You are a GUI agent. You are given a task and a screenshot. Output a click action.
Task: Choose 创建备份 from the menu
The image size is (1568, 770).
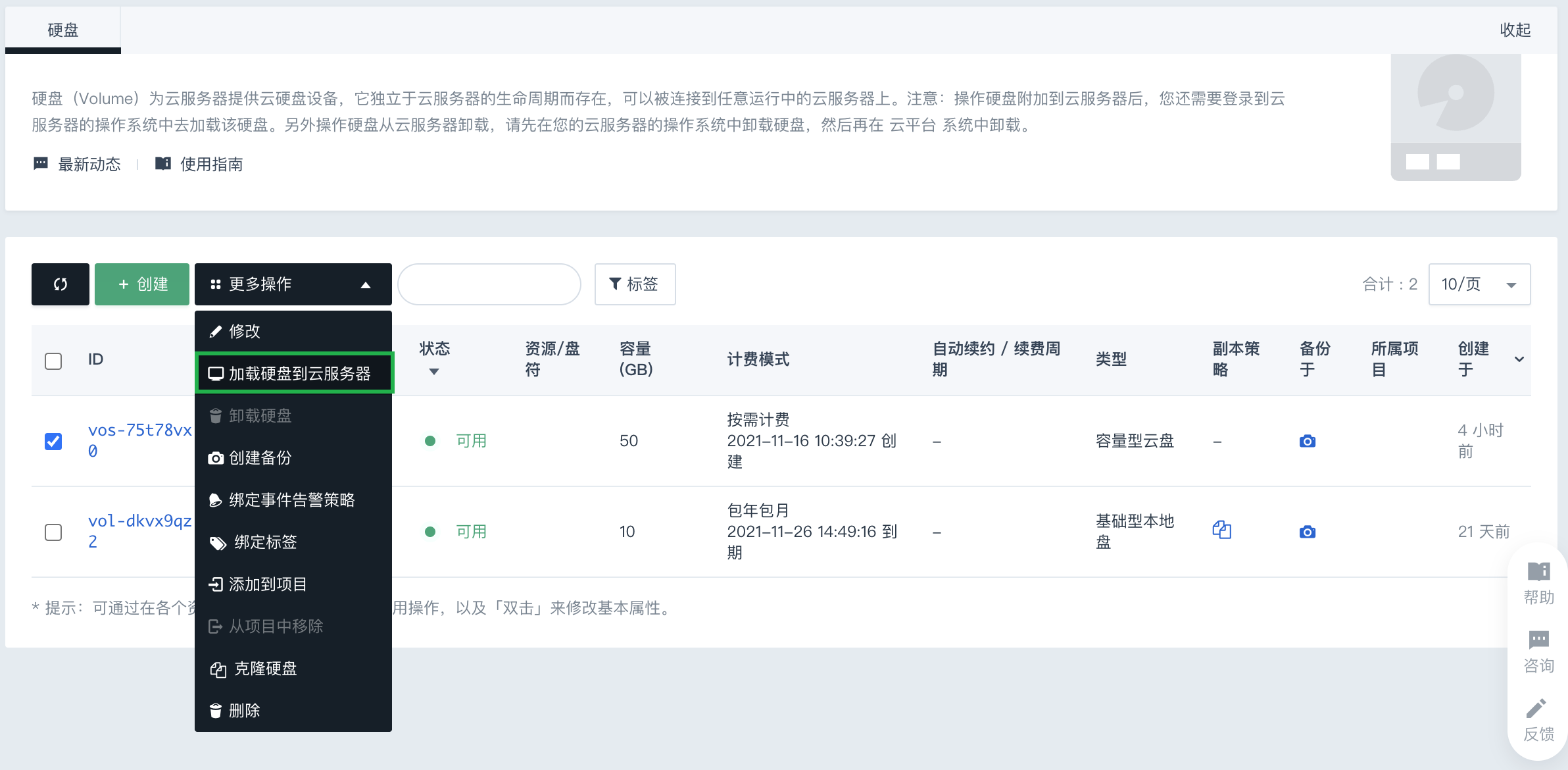coord(293,457)
